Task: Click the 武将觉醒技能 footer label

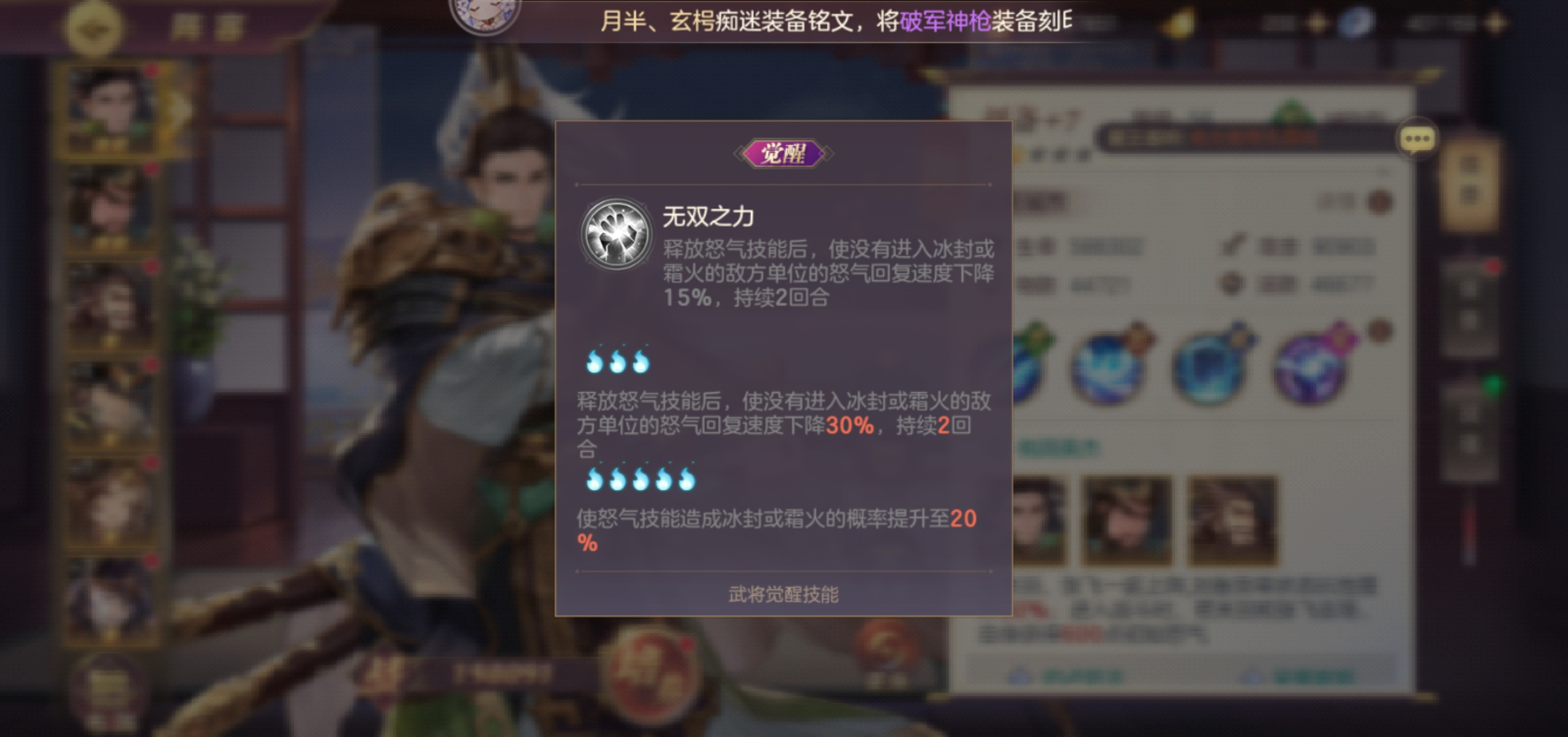Action: click(x=783, y=595)
